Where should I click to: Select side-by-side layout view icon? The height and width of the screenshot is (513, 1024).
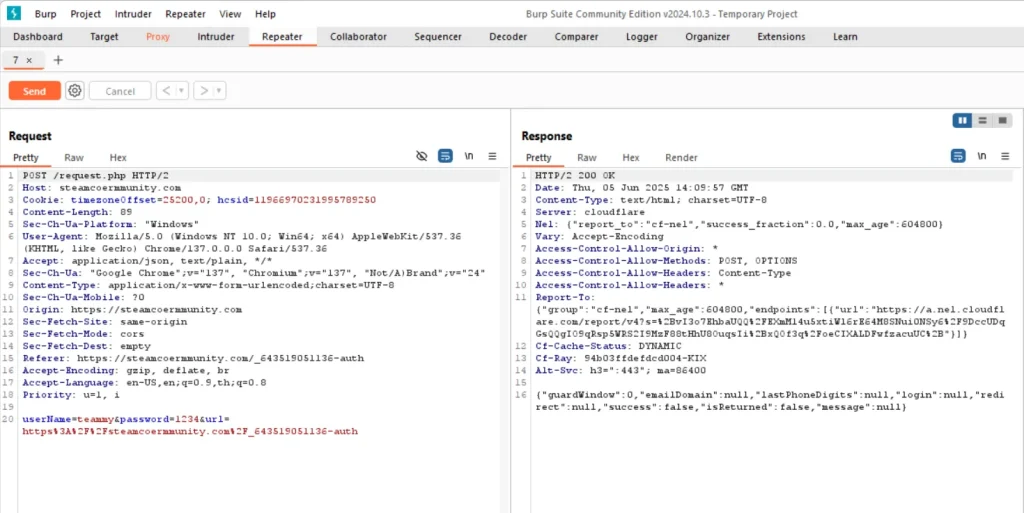pos(962,121)
